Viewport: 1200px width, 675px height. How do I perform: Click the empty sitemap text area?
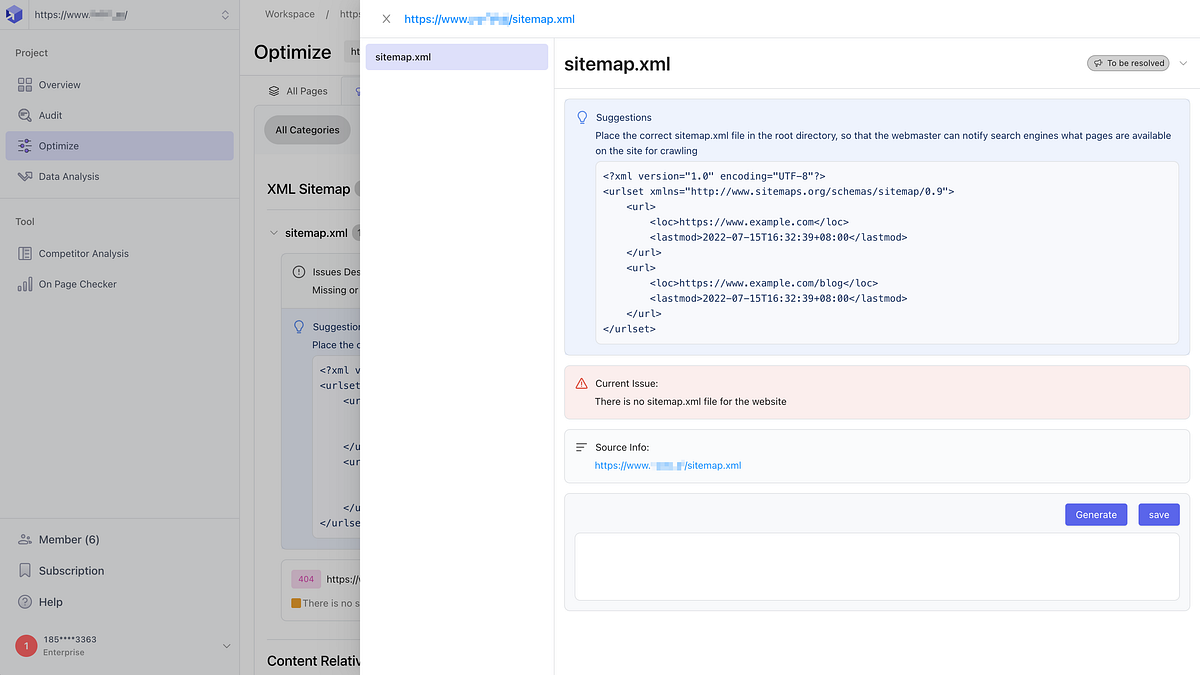coord(877,567)
